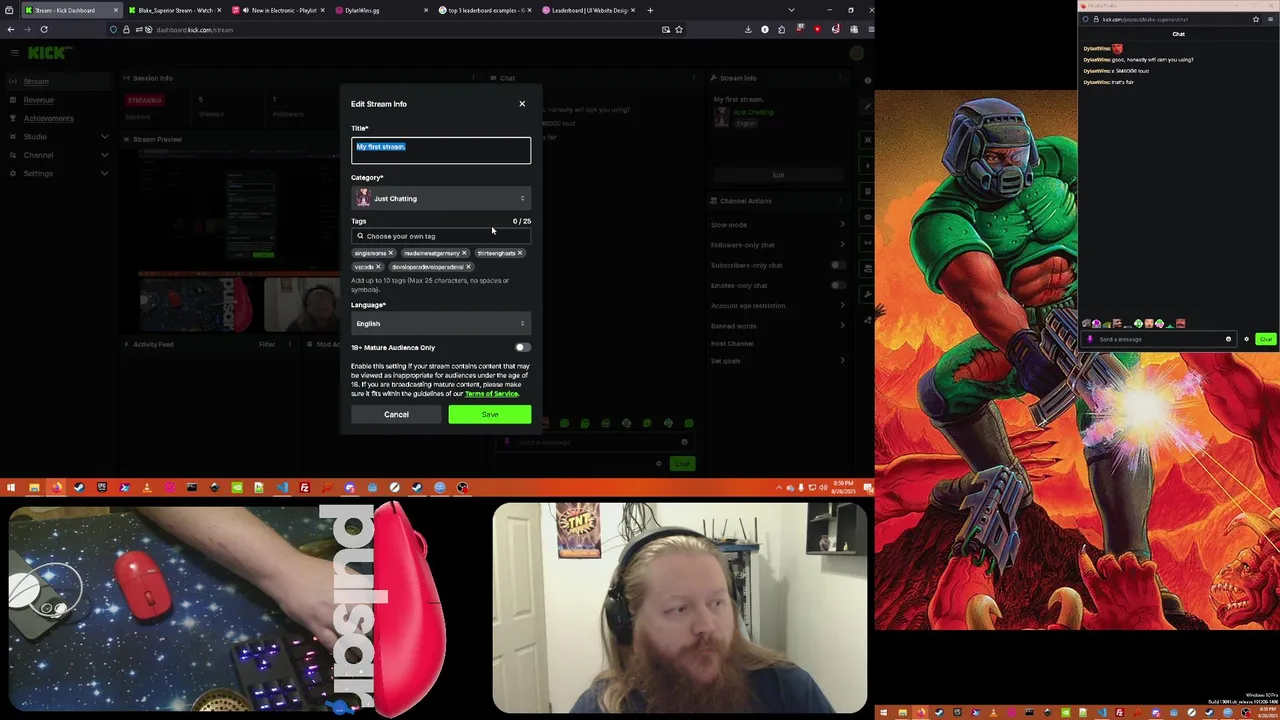Viewport: 1280px width, 720px height.
Task: Open File Explorer from the taskbar
Action: (34, 488)
